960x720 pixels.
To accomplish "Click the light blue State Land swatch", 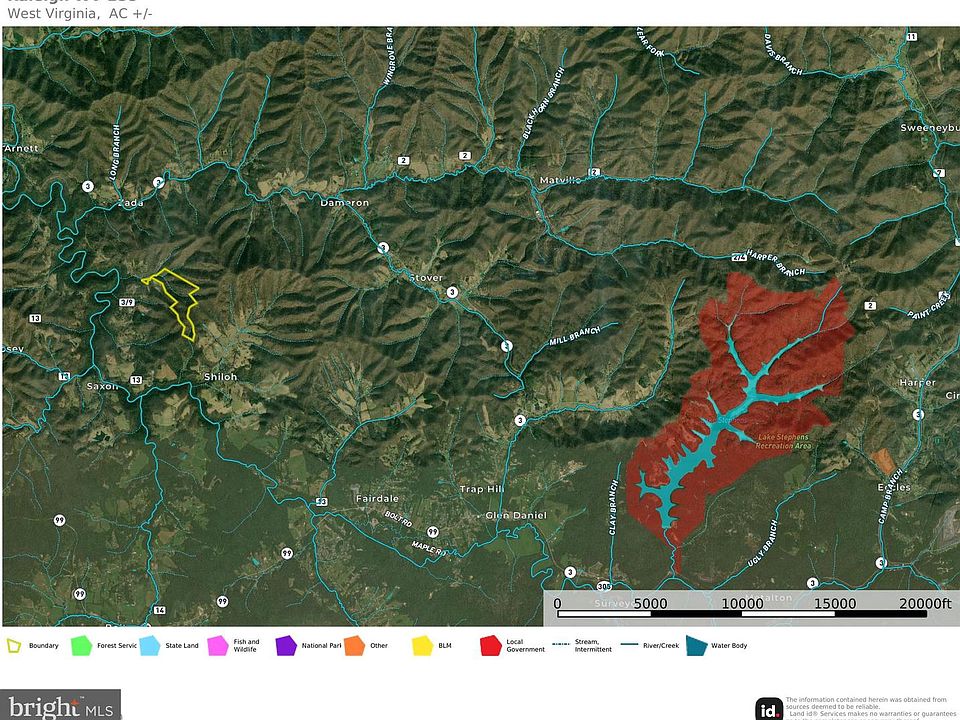I will [149, 645].
